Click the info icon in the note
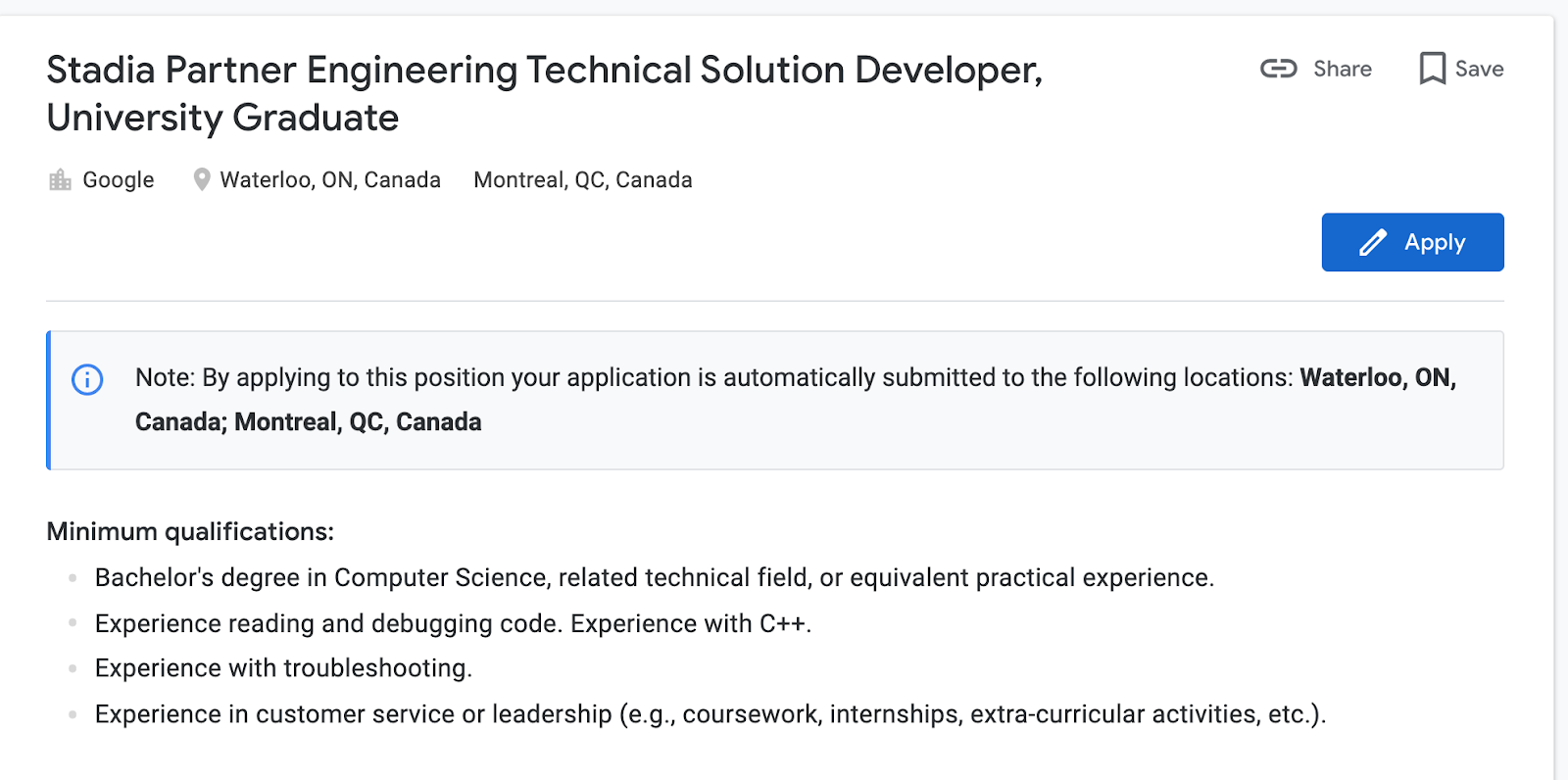The height and width of the screenshot is (780, 1568). tap(87, 379)
